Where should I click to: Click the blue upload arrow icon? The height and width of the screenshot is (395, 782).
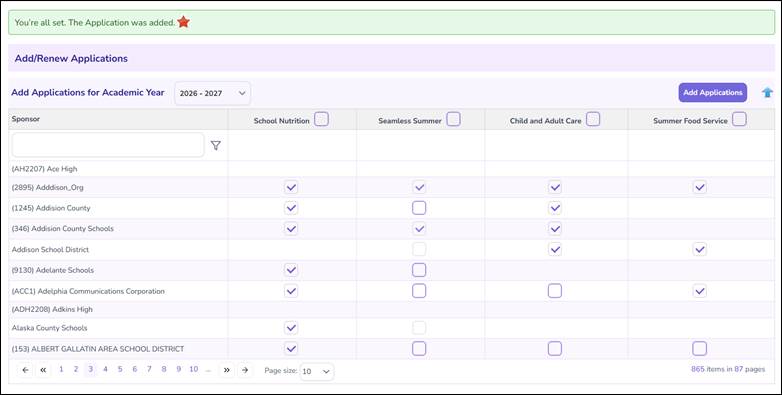coord(768,93)
